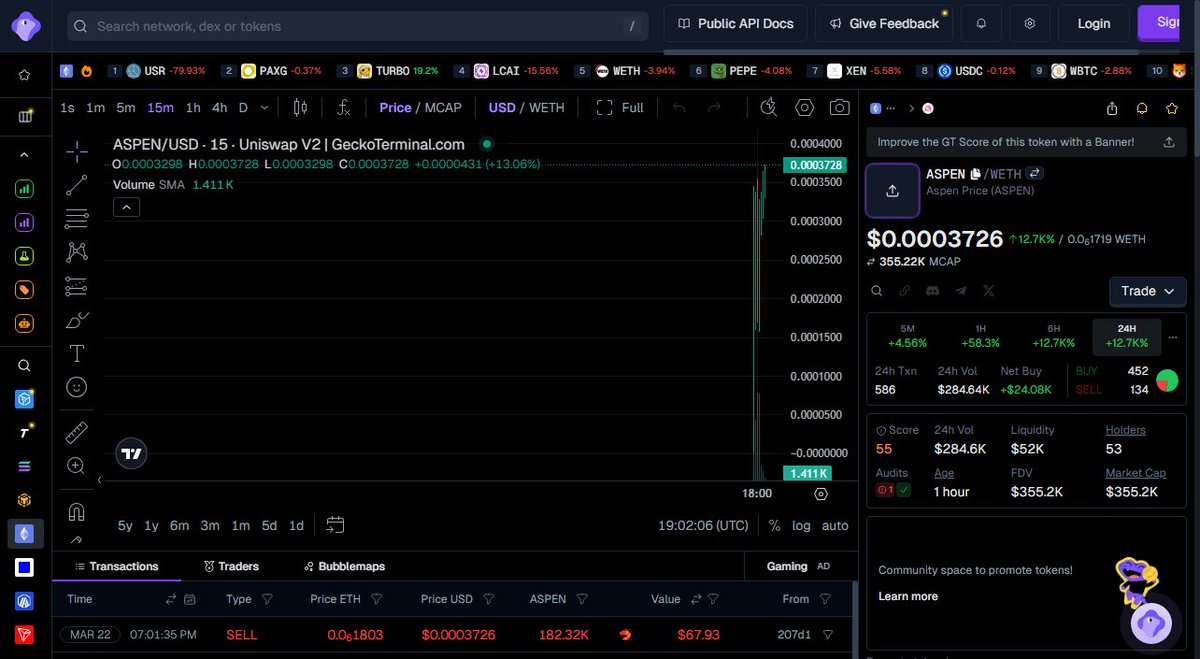
Task: Share this ASPEN pool page
Action: tap(1112, 108)
